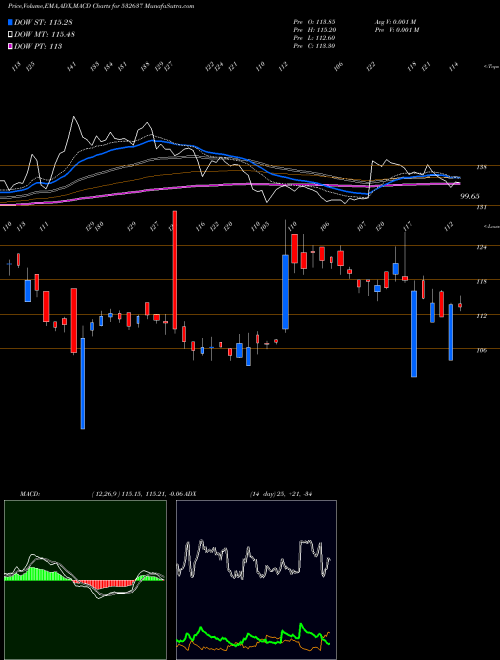Image resolution: width=500 pixels, height=660 pixels.
Task: Click the '<Tops' row label
Action: (x=491, y=67)
